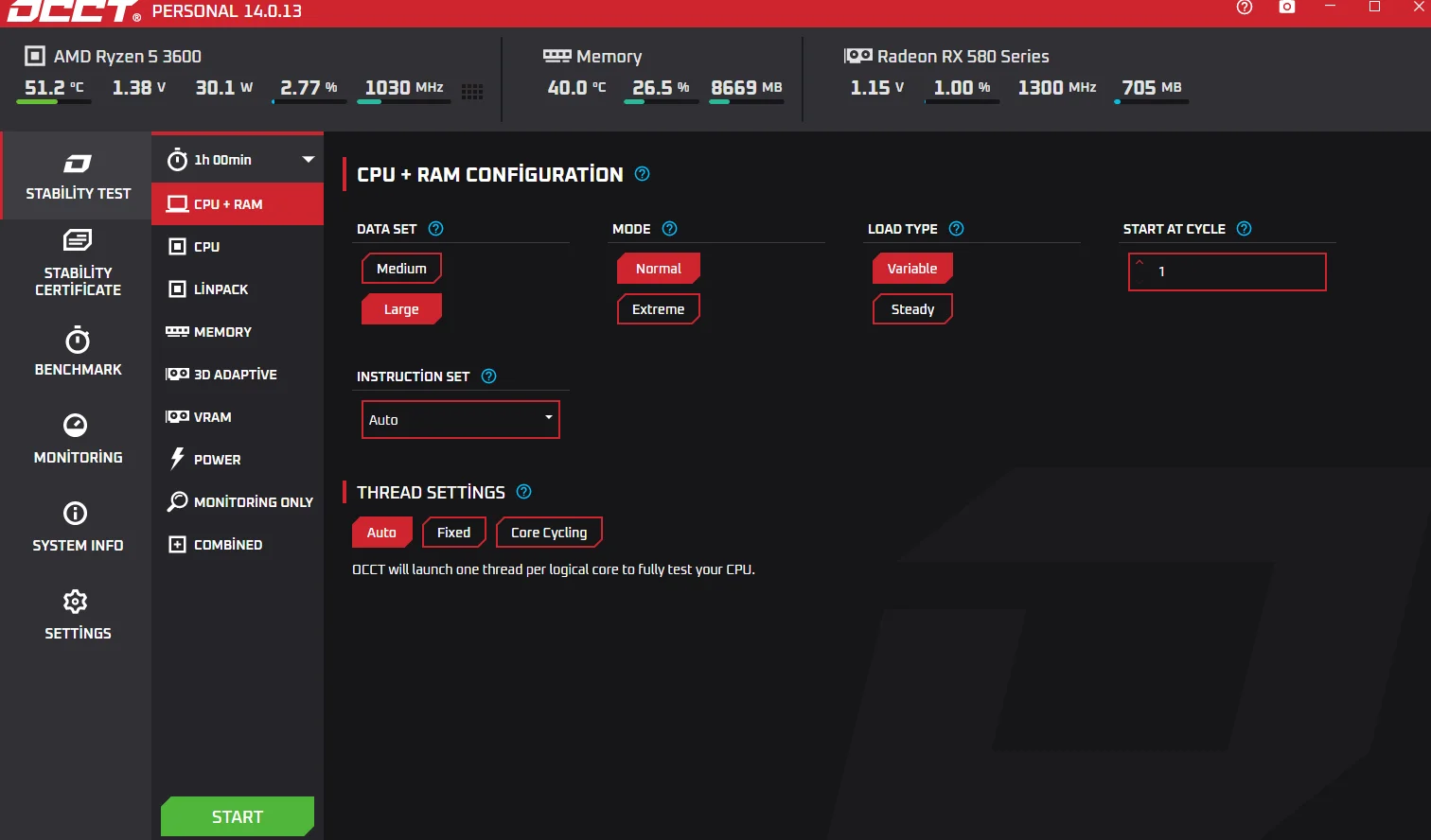The image size is (1431, 840).
Task: Click the CPU temperature 51.2 °C reading
Action: pyautogui.click(x=54, y=88)
